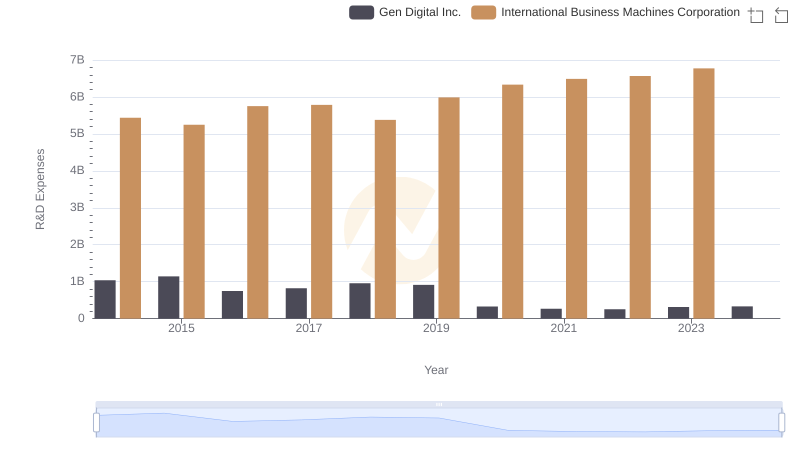Click the R&D Expenses axis title
This screenshot has height=461, width=800.
click(40, 189)
